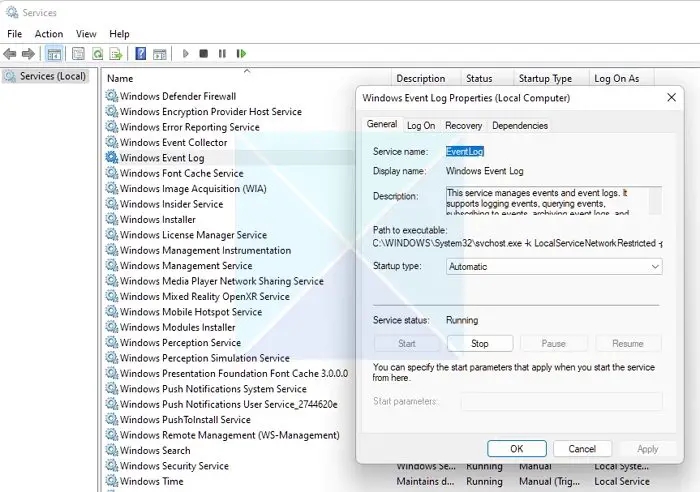This screenshot has height=492, width=700.
Task: Switch to the Dependencies tab
Action: click(x=520, y=126)
